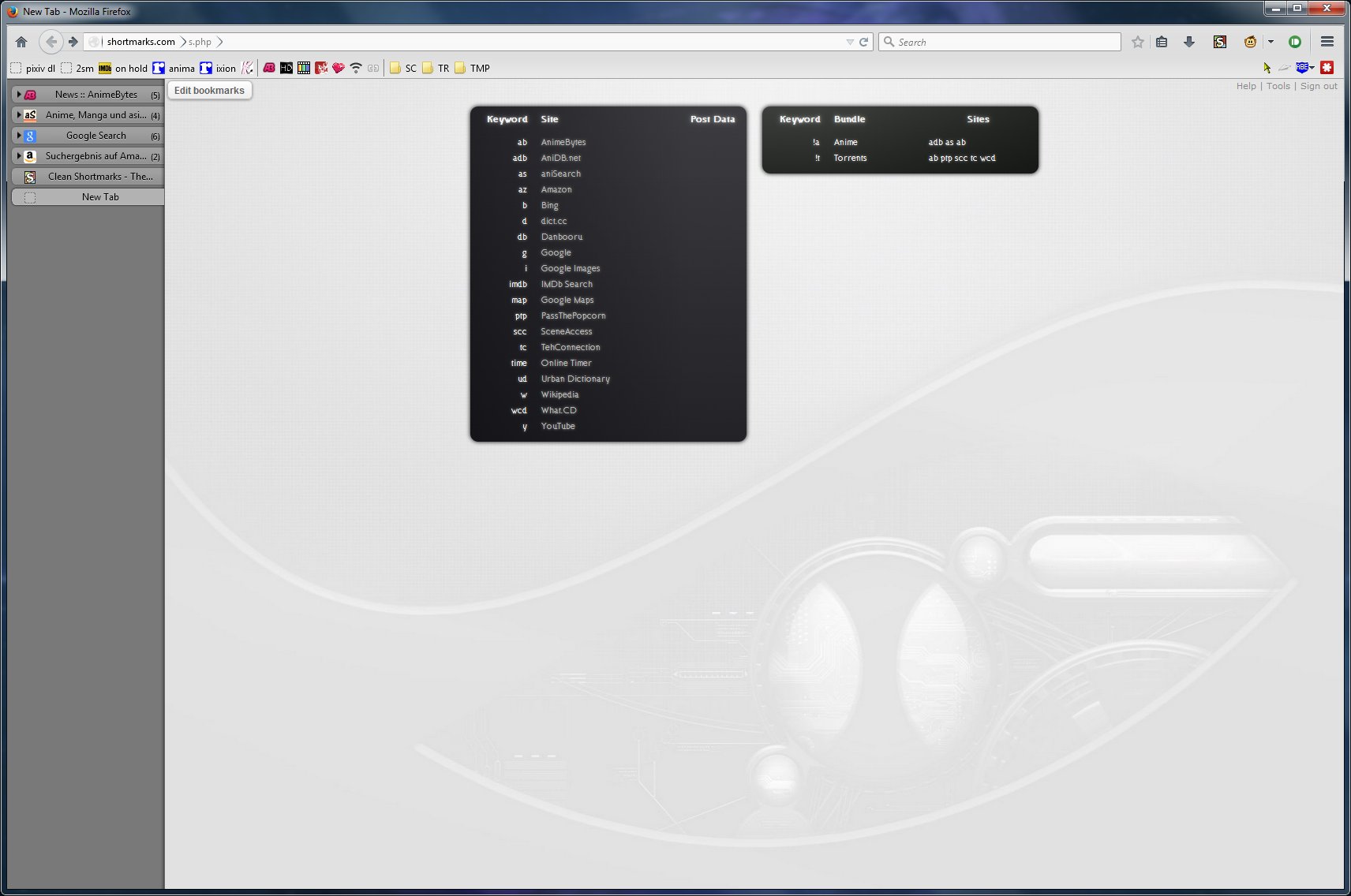Viewport: 1351px width, 896px height.
Task: Bookmark this page with the star icon
Action: point(1137,42)
